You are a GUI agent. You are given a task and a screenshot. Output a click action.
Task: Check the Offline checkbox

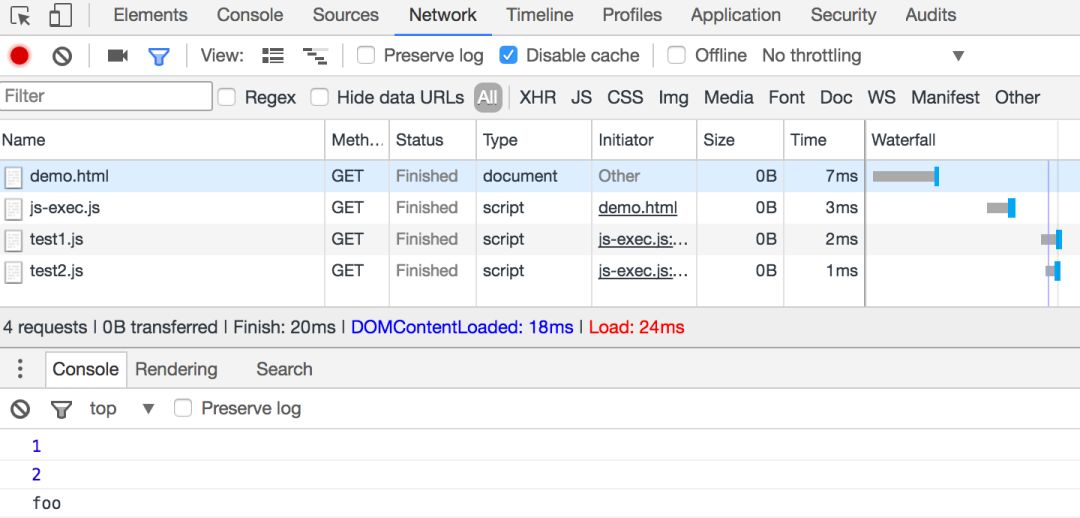676,56
